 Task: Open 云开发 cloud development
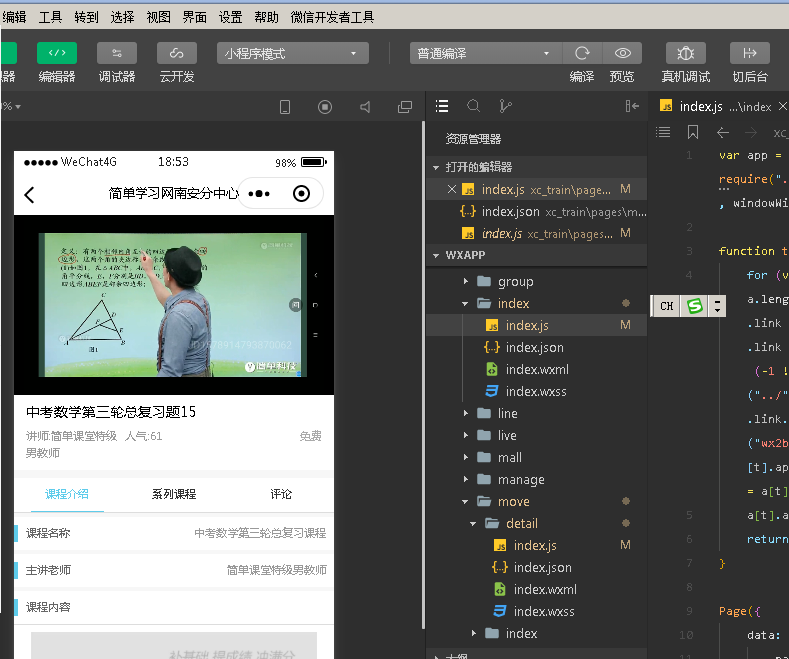[177, 53]
